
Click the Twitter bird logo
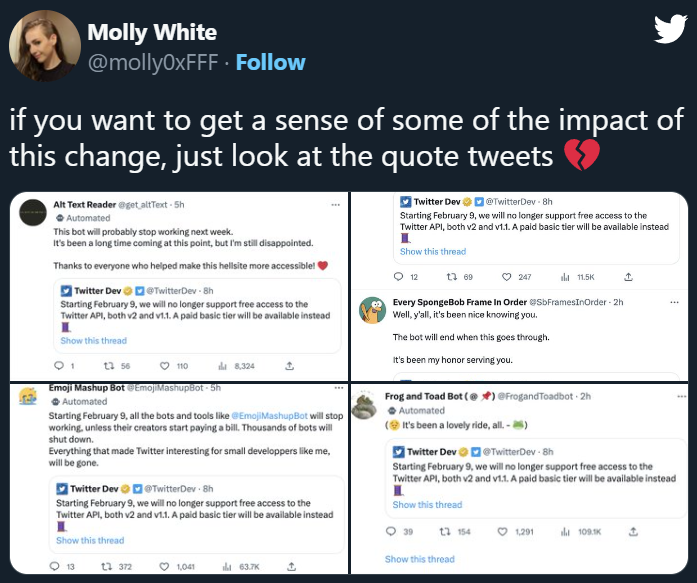[667, 31]
